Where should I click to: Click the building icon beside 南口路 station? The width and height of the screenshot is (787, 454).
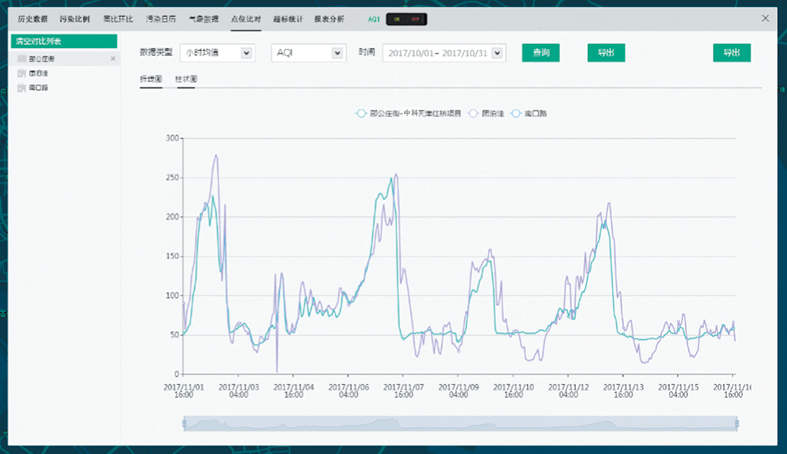pos(21,88)
